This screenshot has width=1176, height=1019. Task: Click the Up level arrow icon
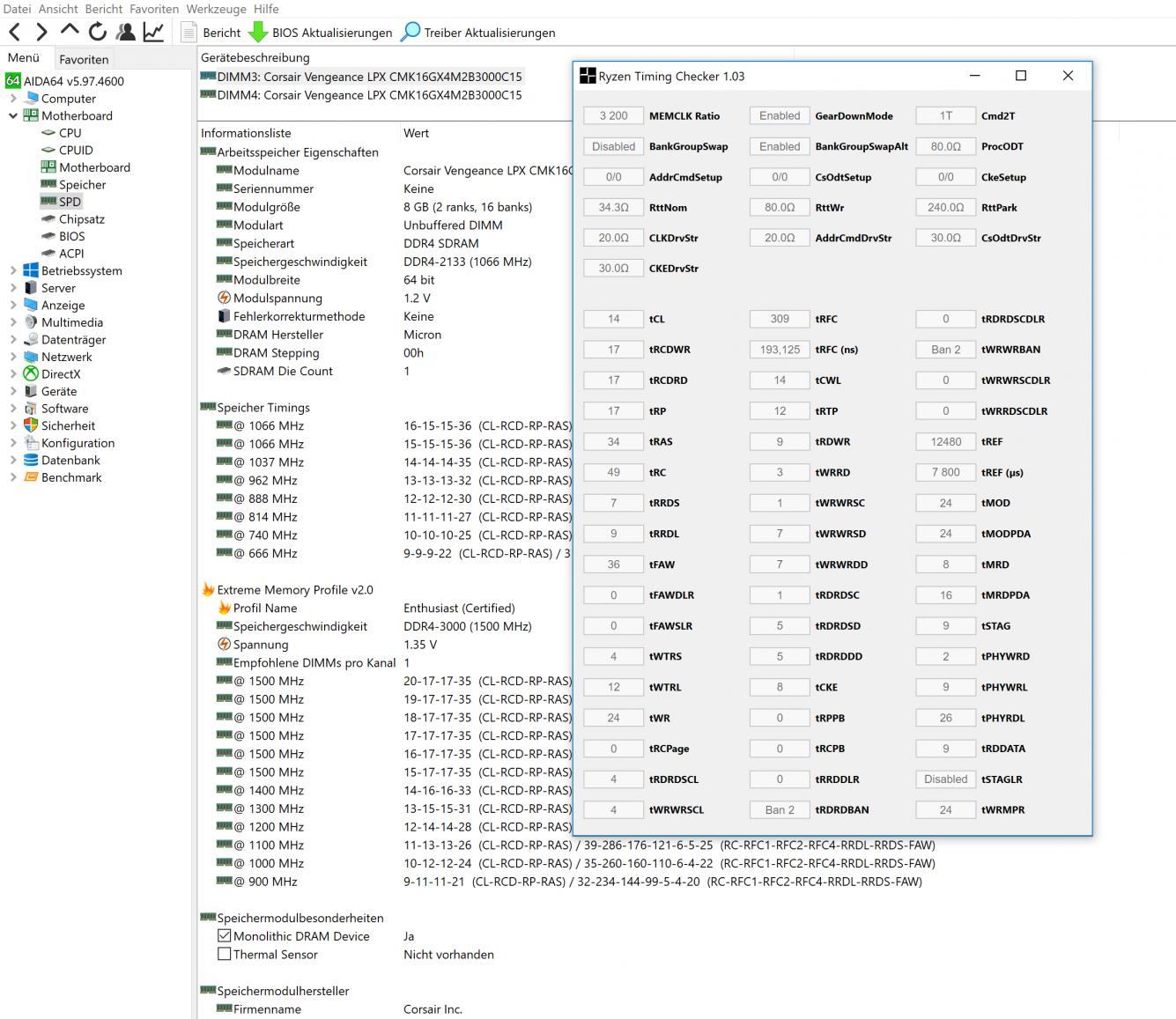coord(70,31)
